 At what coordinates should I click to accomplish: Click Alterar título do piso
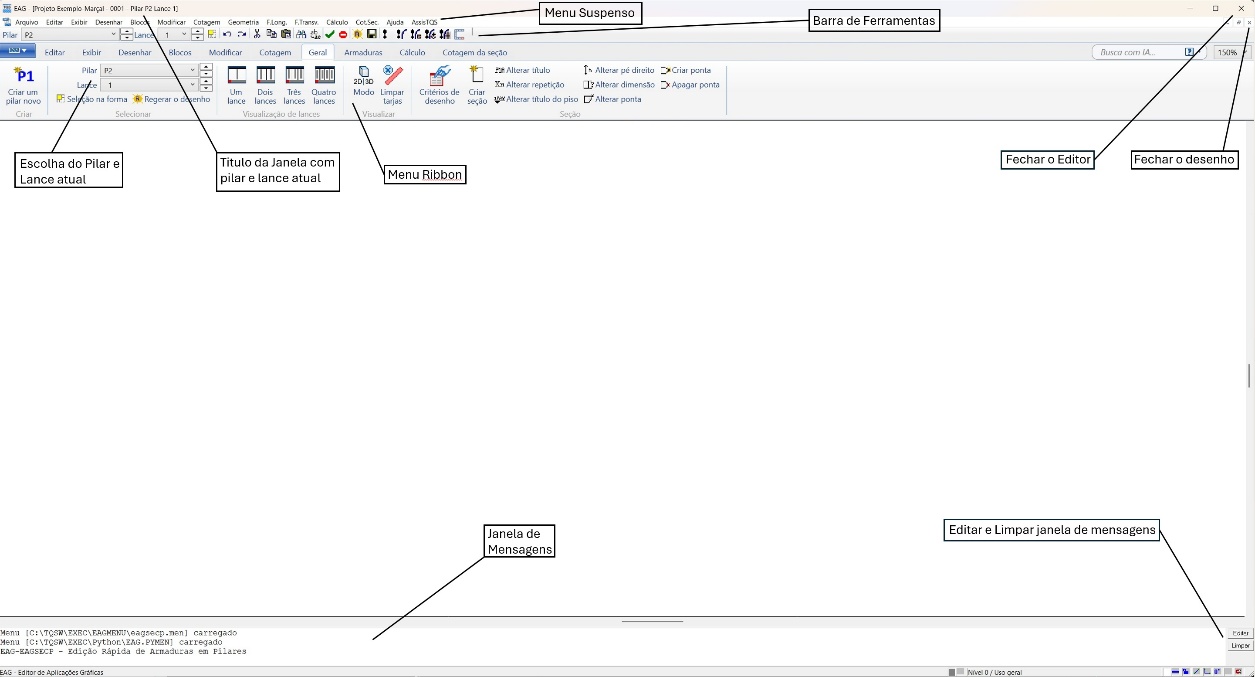point(536,99)
